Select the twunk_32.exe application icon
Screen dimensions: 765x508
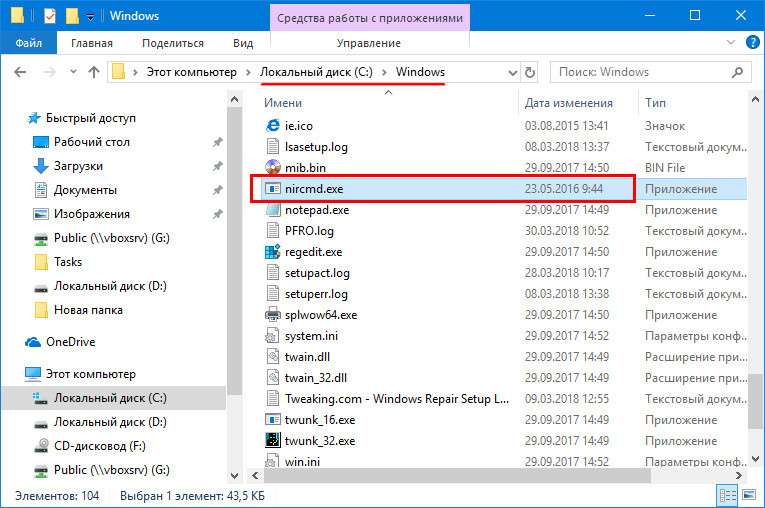[273, 441]
